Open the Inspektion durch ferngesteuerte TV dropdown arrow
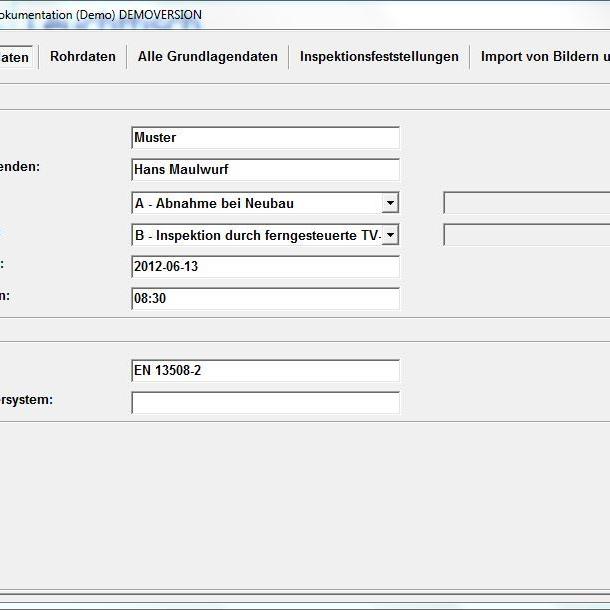This screenshot has height=610, width=610. pyautogui.click(x=390, y=235)
